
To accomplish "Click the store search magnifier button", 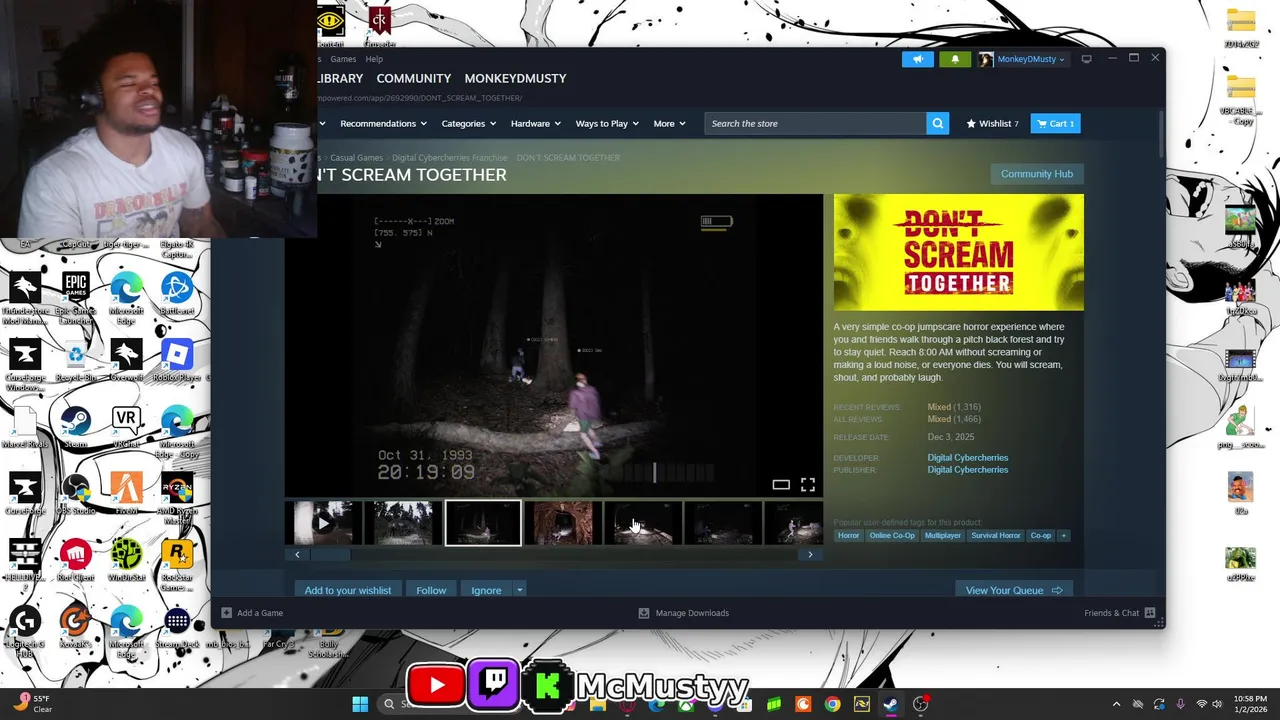I will (937, 123).
